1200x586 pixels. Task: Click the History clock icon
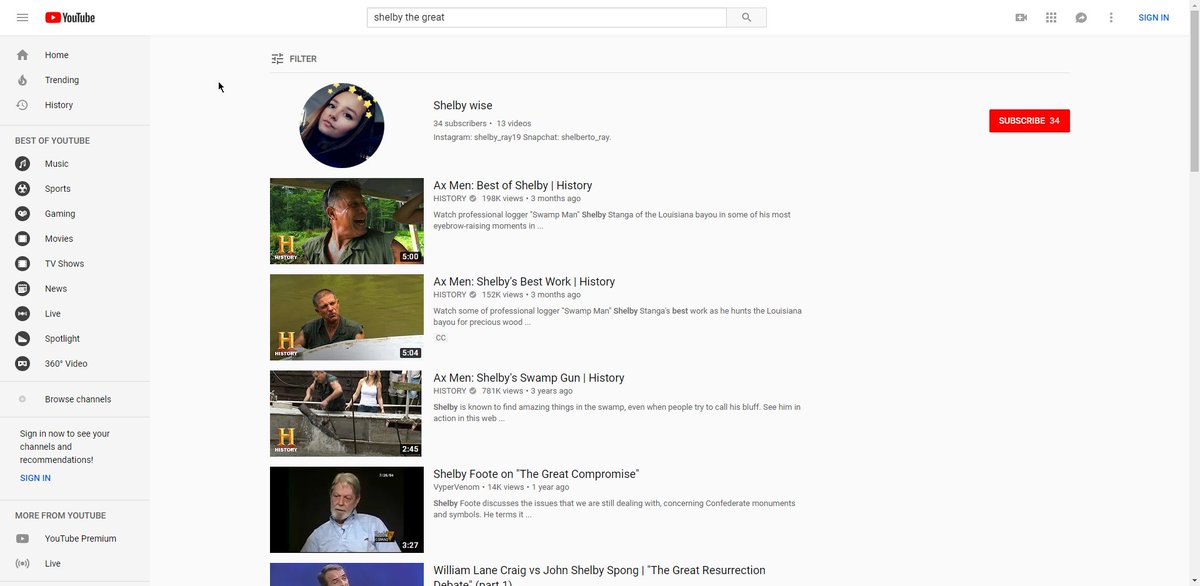pos(22,105)
